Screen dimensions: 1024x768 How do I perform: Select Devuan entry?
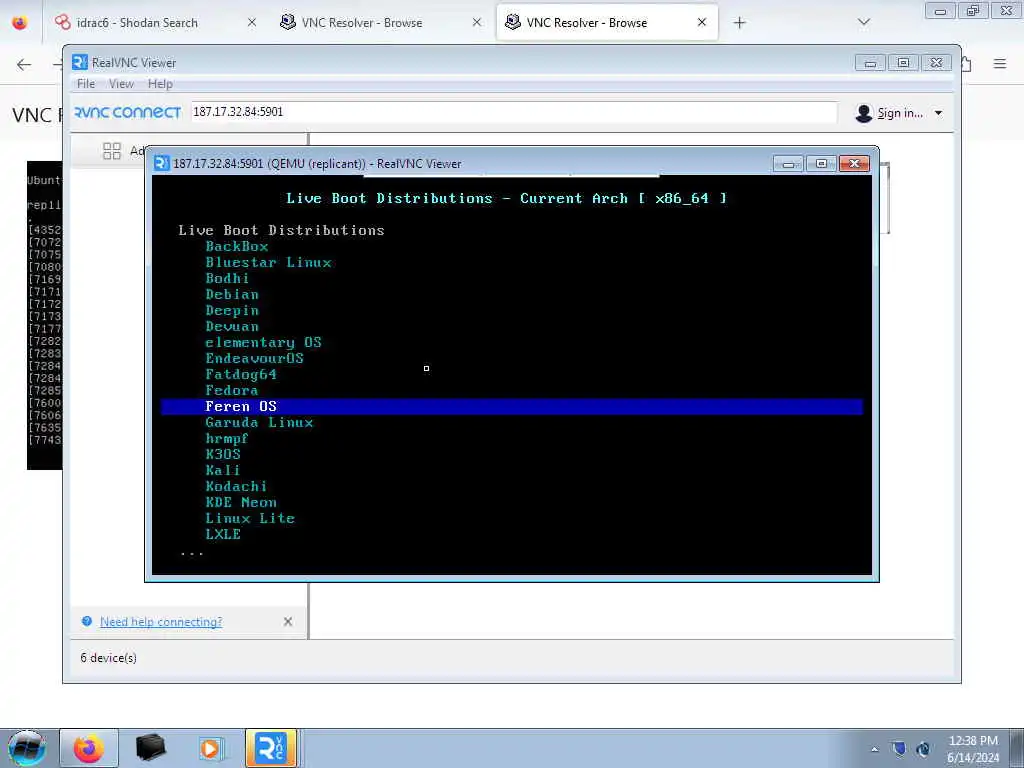pos(232,326)
